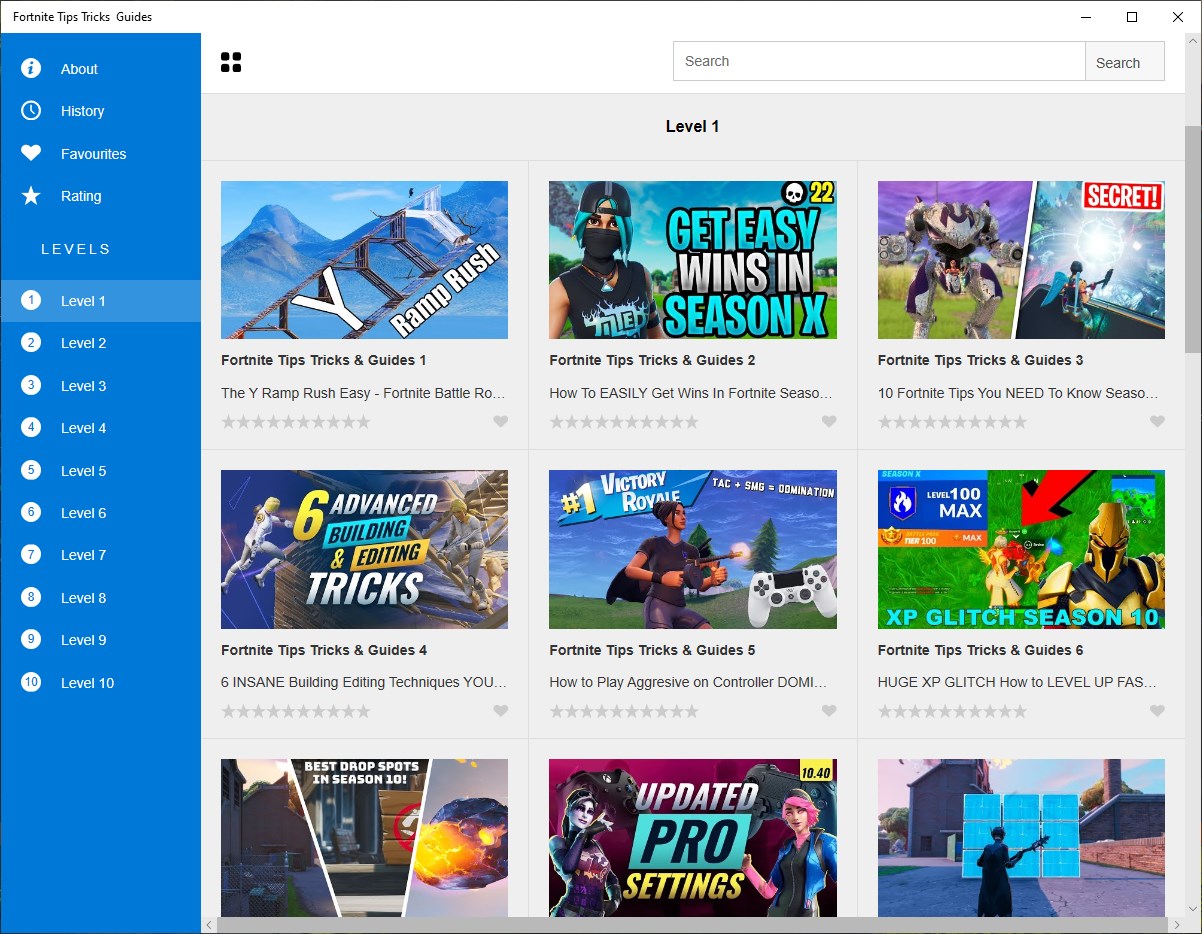Focus the Search input field

[x=879, y=61]
